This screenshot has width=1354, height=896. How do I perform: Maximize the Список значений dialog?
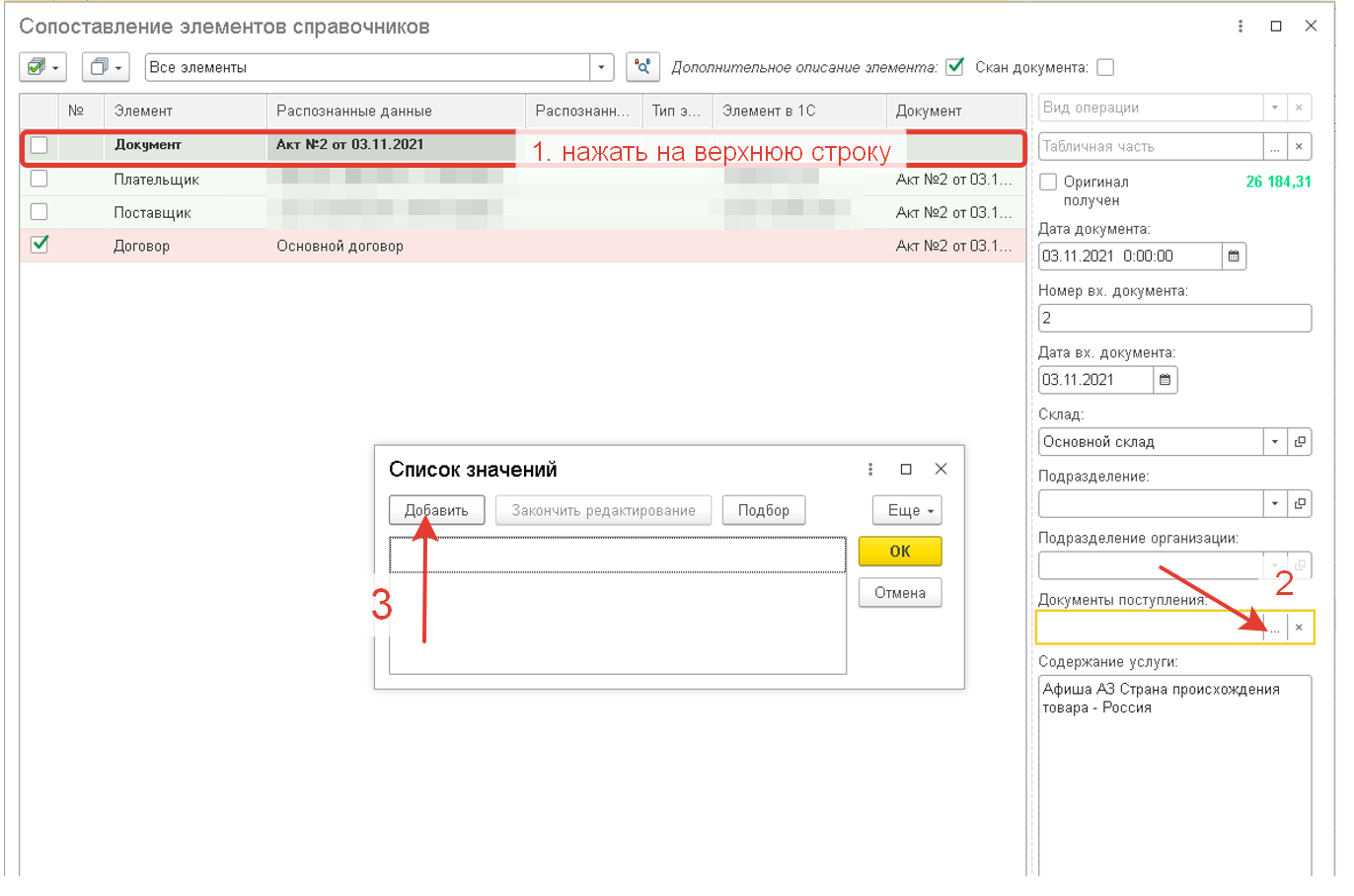pos(906,470)
